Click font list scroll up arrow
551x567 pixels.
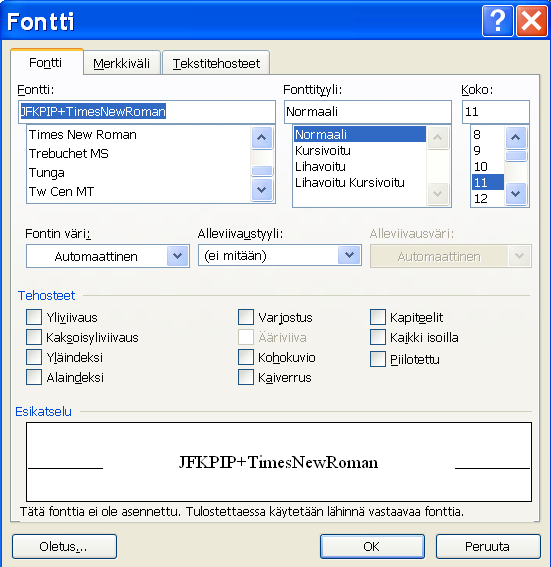pyautogui.click(x=262, y=137)
